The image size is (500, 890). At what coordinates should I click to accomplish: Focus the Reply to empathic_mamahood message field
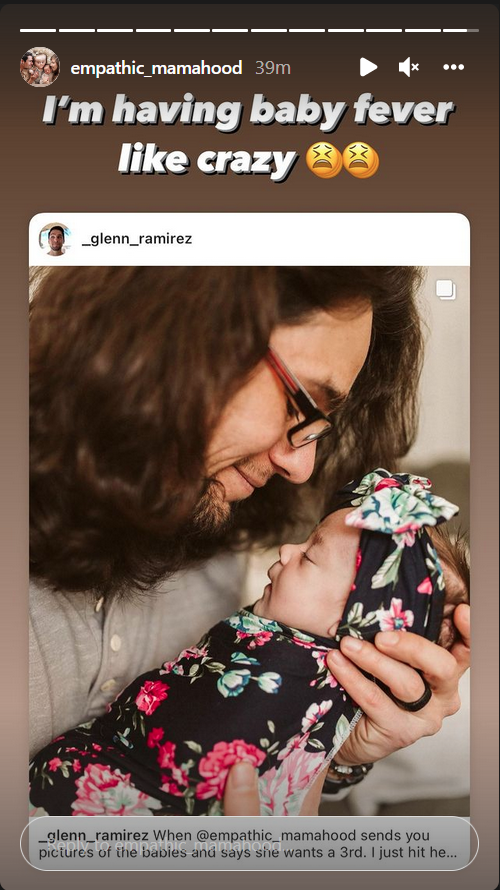249,843
